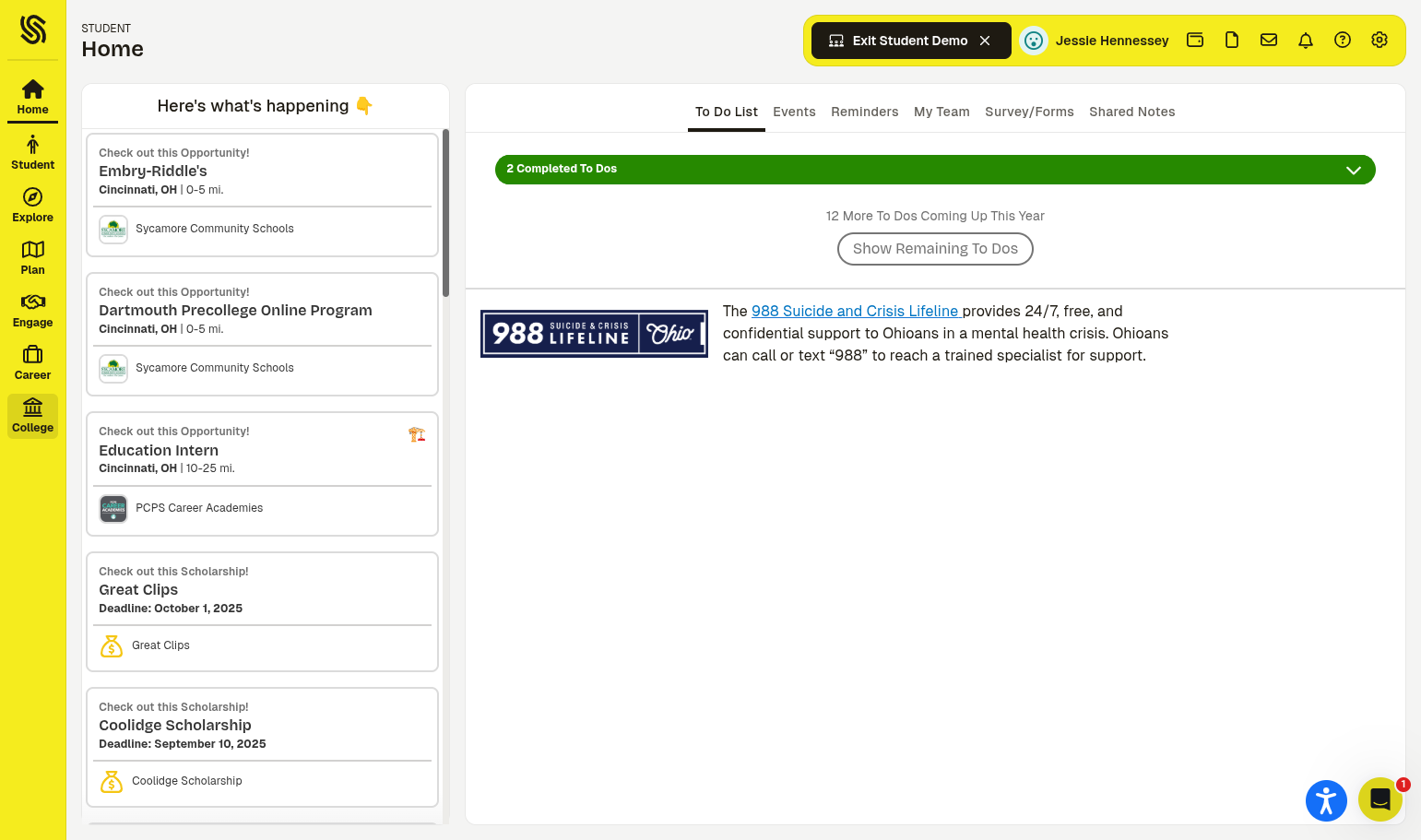Click Jessie Hennessey's avatar icon
The image size is (1421, 840).
(x=1034, y=41)
